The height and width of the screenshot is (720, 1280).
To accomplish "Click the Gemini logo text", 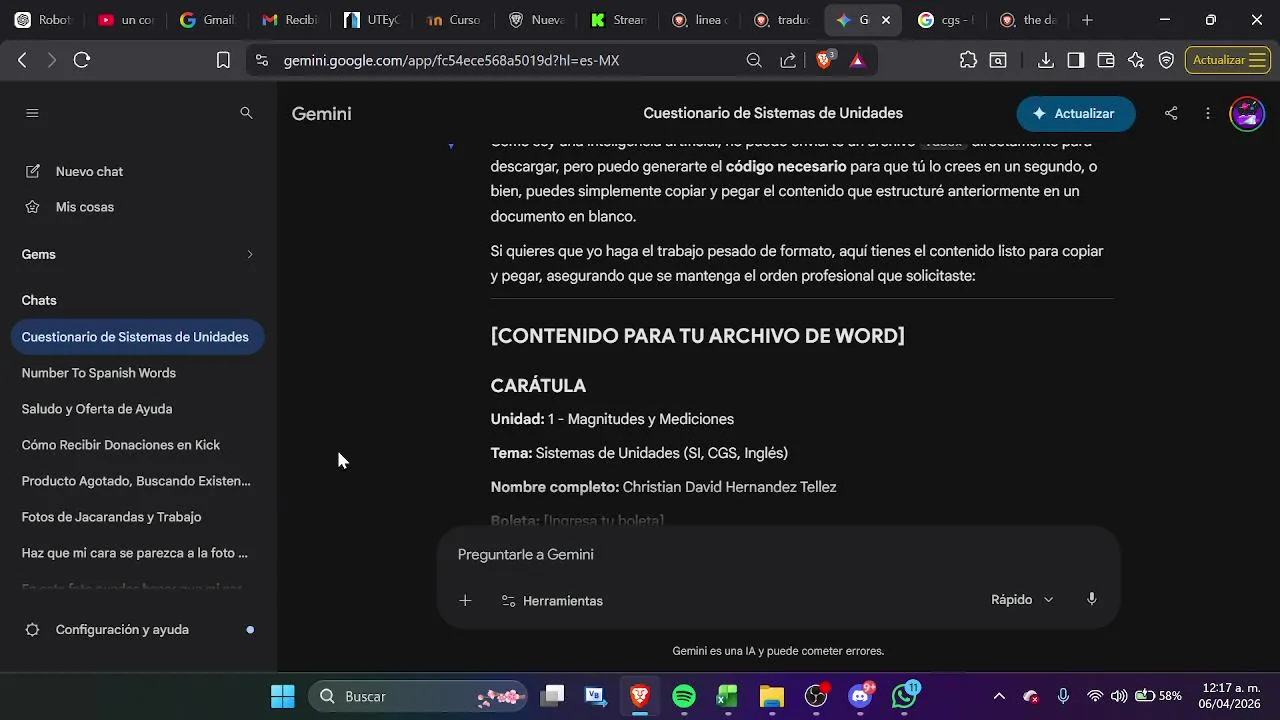I will click(x=321, y=113).
